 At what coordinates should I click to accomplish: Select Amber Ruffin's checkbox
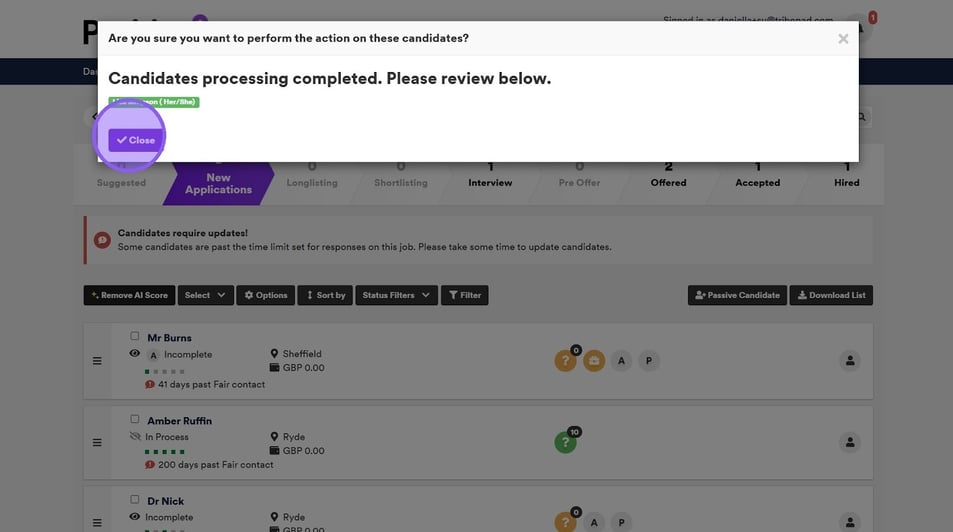point(135,419)
